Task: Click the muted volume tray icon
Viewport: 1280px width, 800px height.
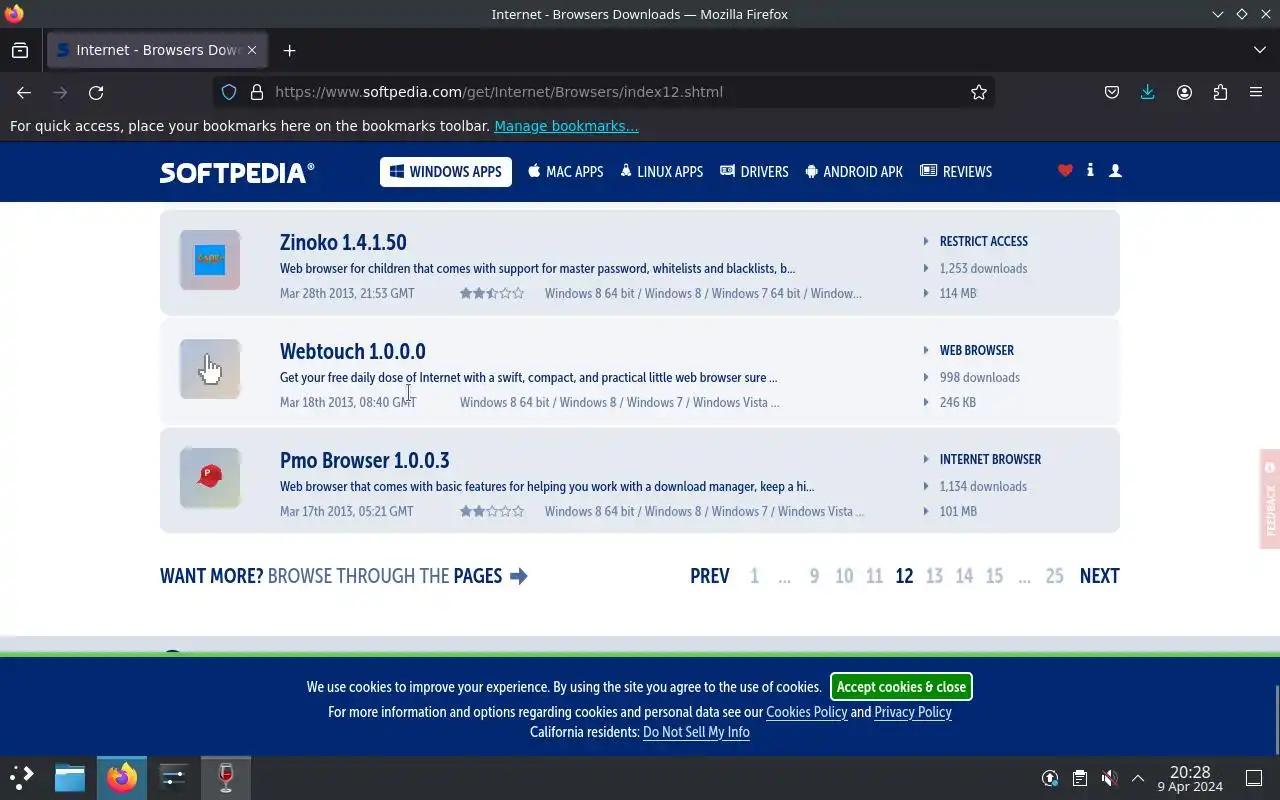Action: point(1109,778)
